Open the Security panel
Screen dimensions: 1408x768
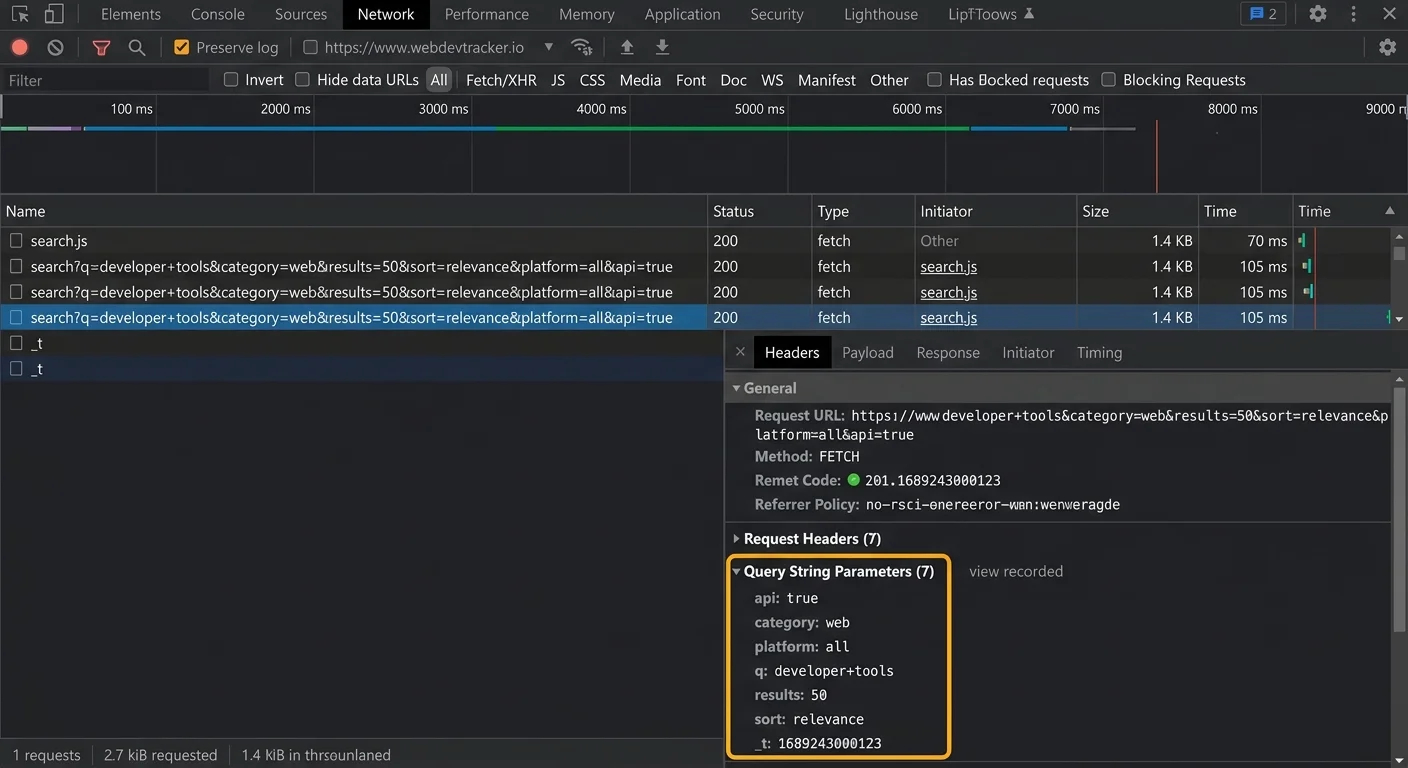tap(777, 14)
